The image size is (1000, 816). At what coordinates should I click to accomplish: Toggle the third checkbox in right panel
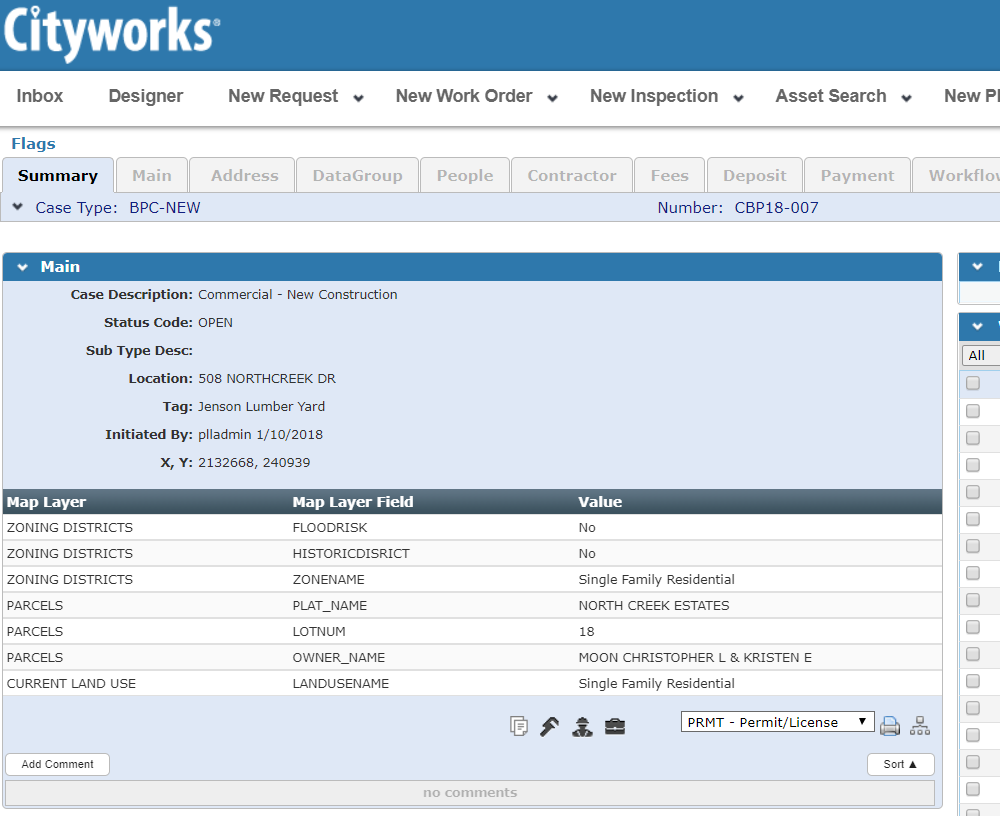(973, 438)
